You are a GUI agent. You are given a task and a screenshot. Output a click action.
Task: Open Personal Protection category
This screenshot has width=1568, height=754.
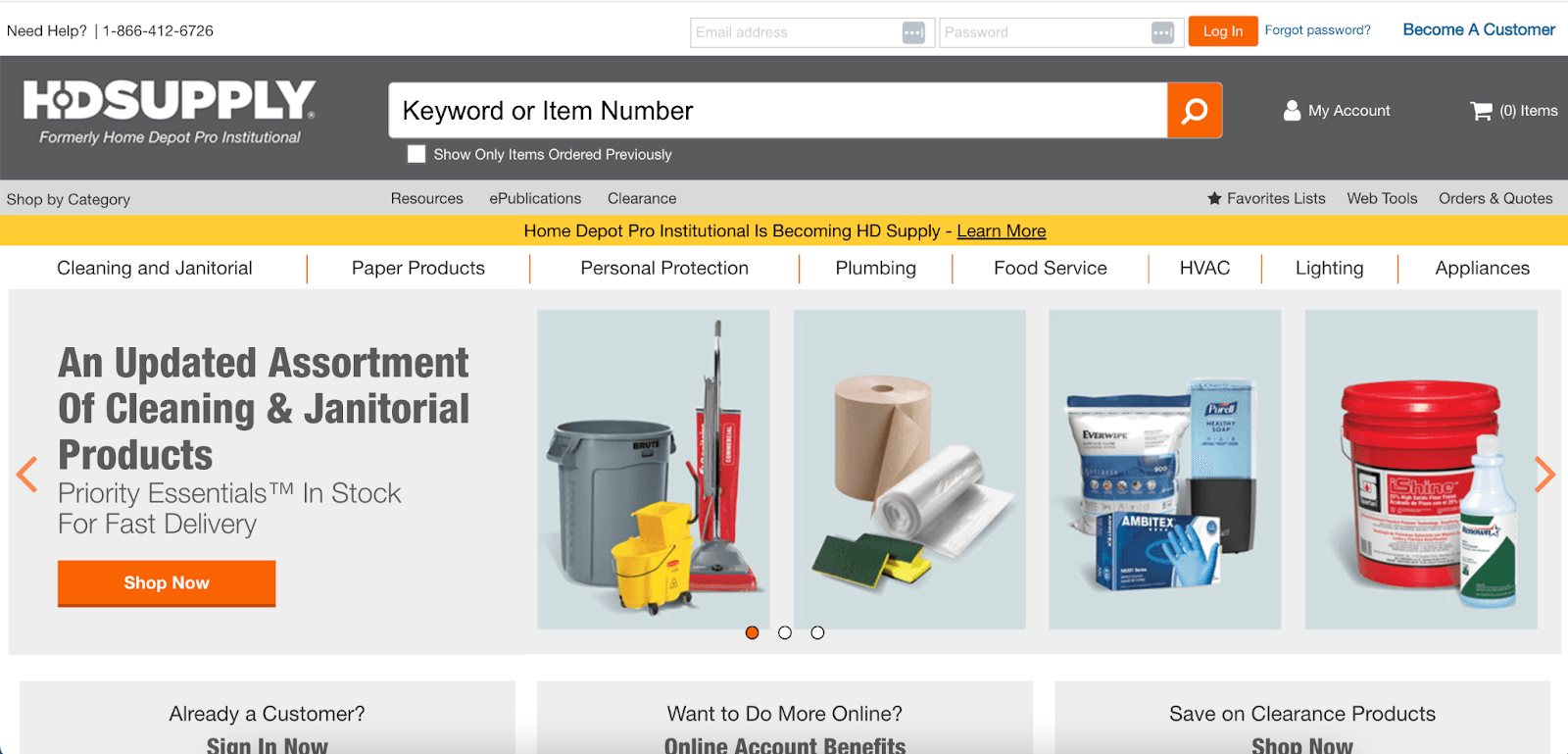pyautogui.click(x=664, y=268)
